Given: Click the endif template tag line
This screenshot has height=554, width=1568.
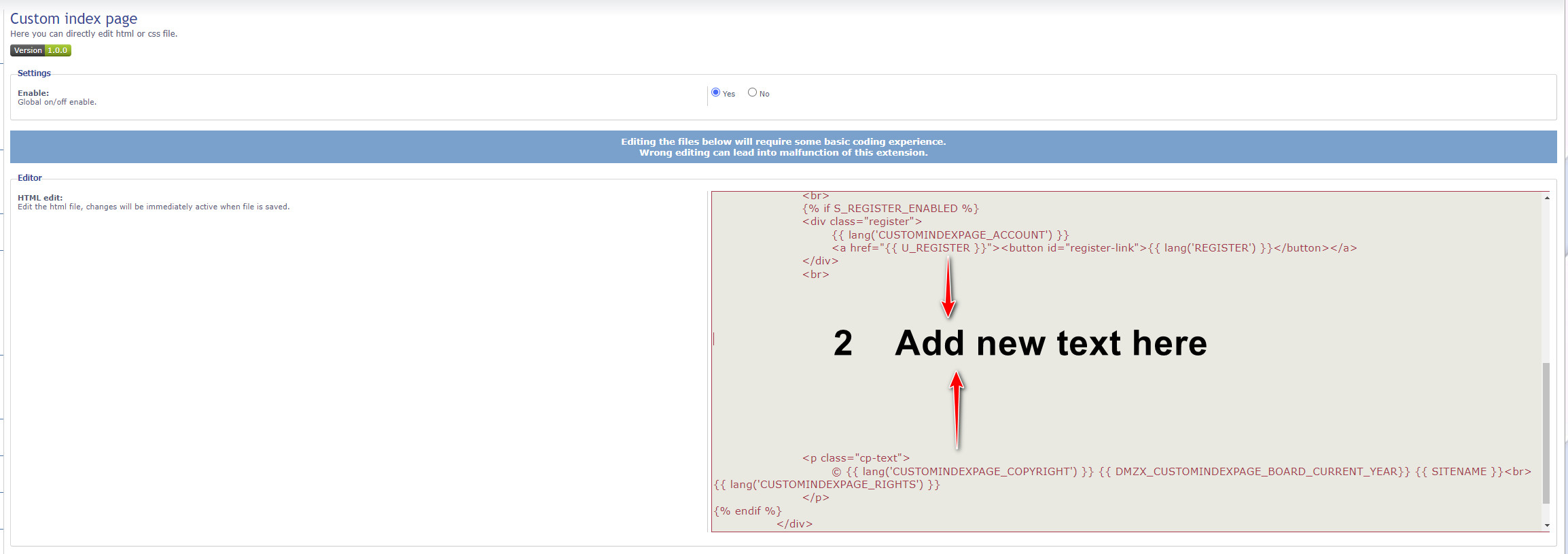Looking at the screenshot, I should pyautogui.click(x=747, y=511).
